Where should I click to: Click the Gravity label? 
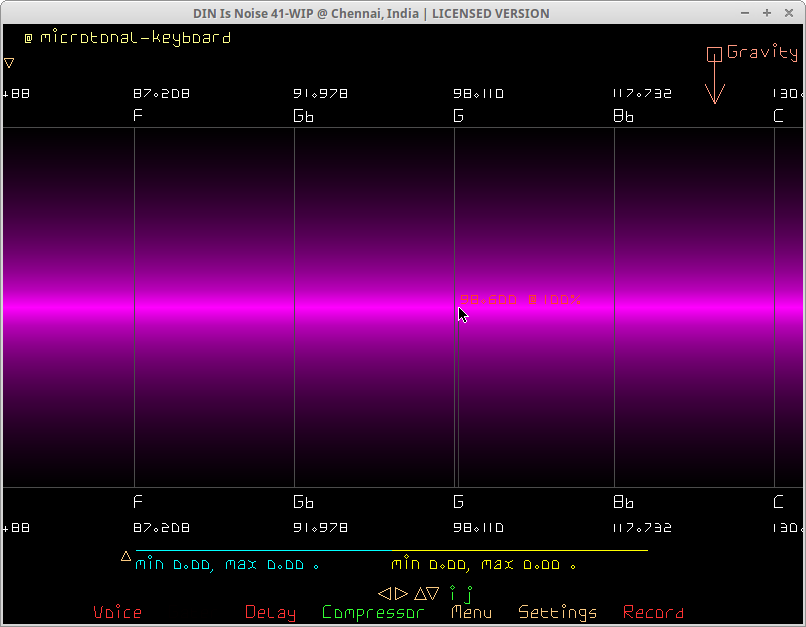(x=762, y=52)
